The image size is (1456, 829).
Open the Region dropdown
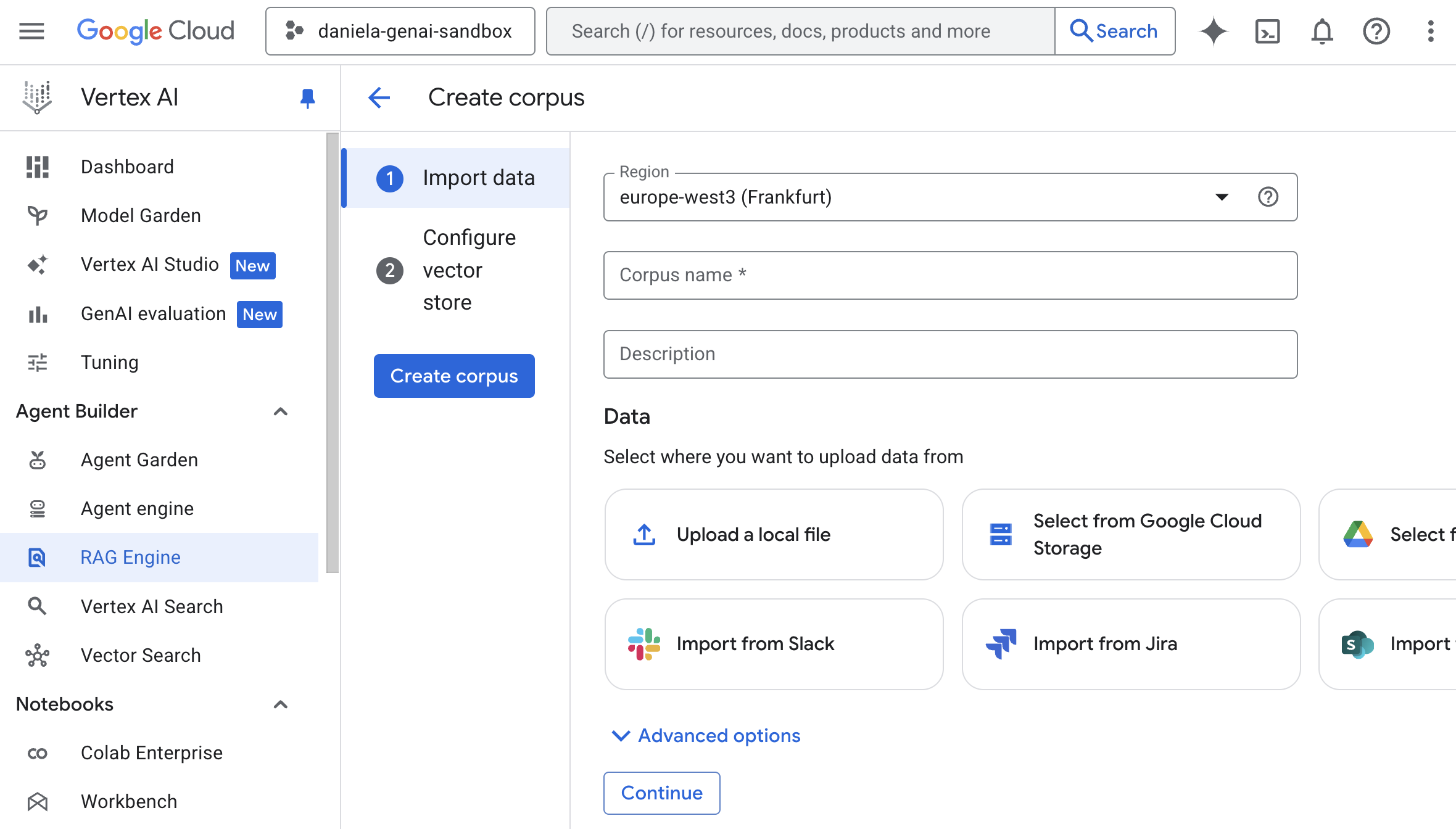[950, 197]
